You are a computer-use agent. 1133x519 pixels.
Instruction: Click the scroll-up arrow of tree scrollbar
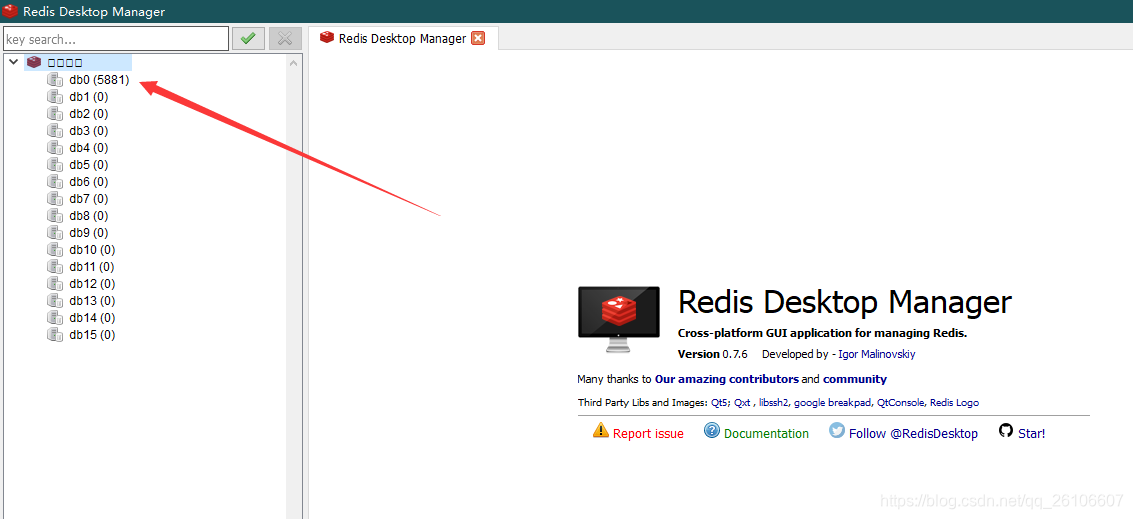[293, 63]
